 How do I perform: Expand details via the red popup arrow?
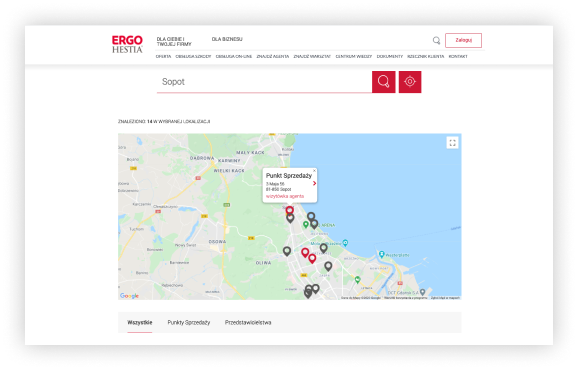pyautogui.click(x=314, y=183)
